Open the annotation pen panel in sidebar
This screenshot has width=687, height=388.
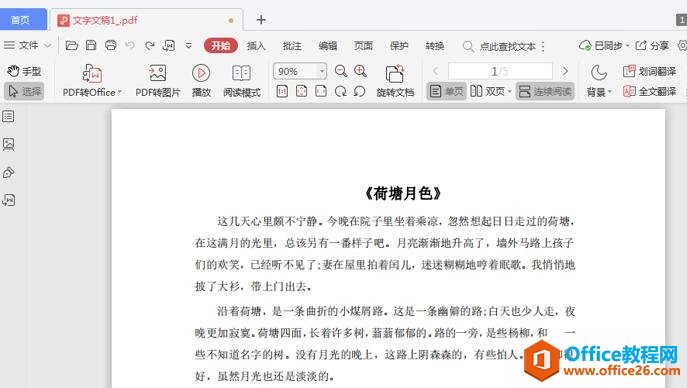click(x=8, y=173)
